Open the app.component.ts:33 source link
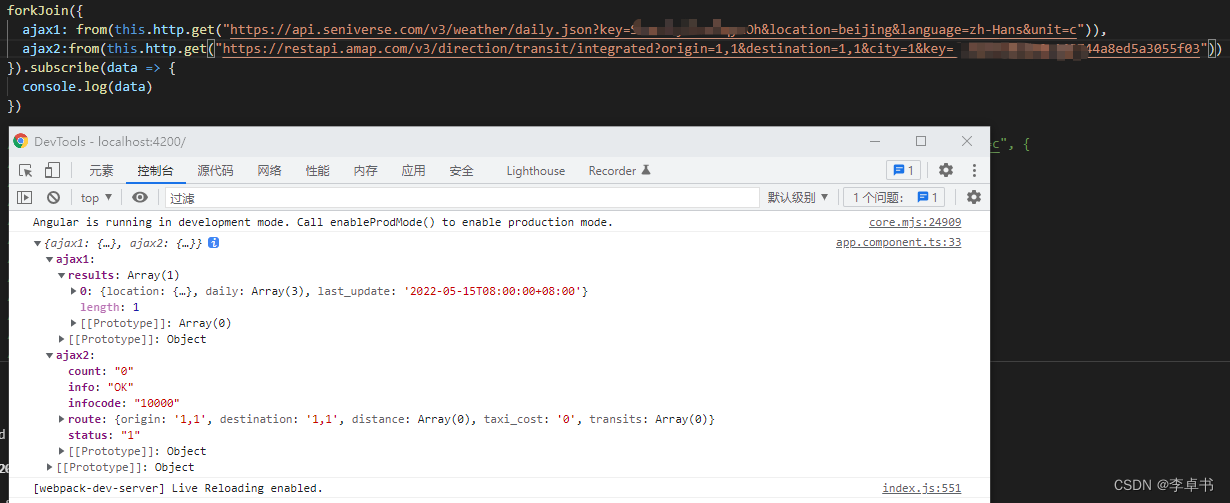Screen dimensions: 1230x503 pos(898,243)
